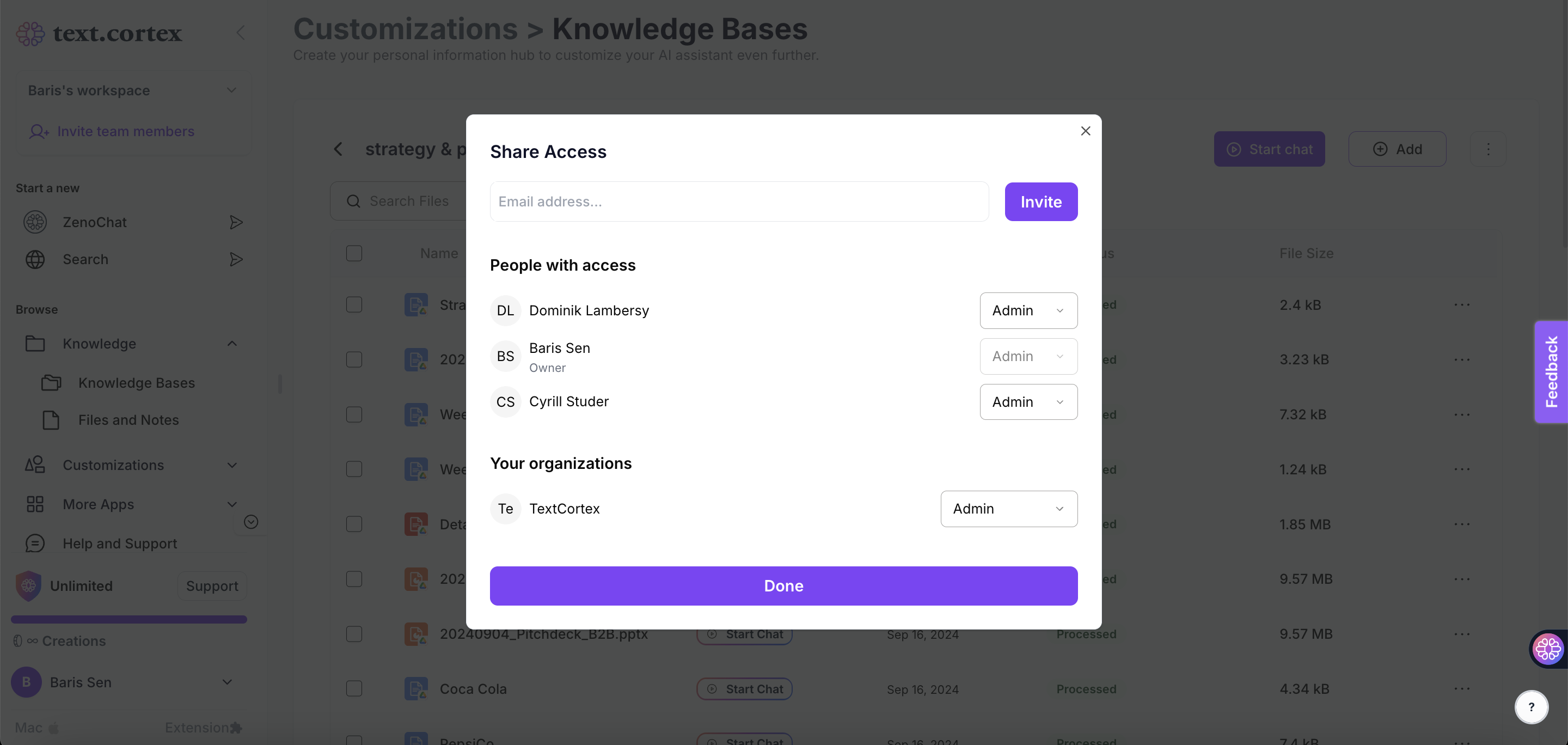The image size is (1568, 745).
Task: Open ZenoChat from the sidebar
Action: 94,222
